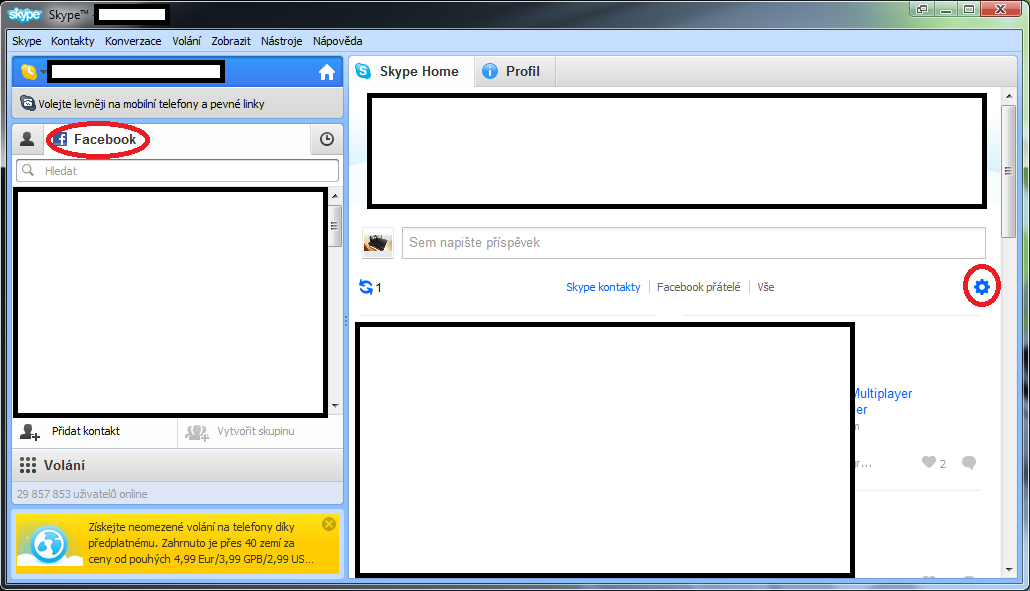Open the Nápověda menu

point(337,41)
